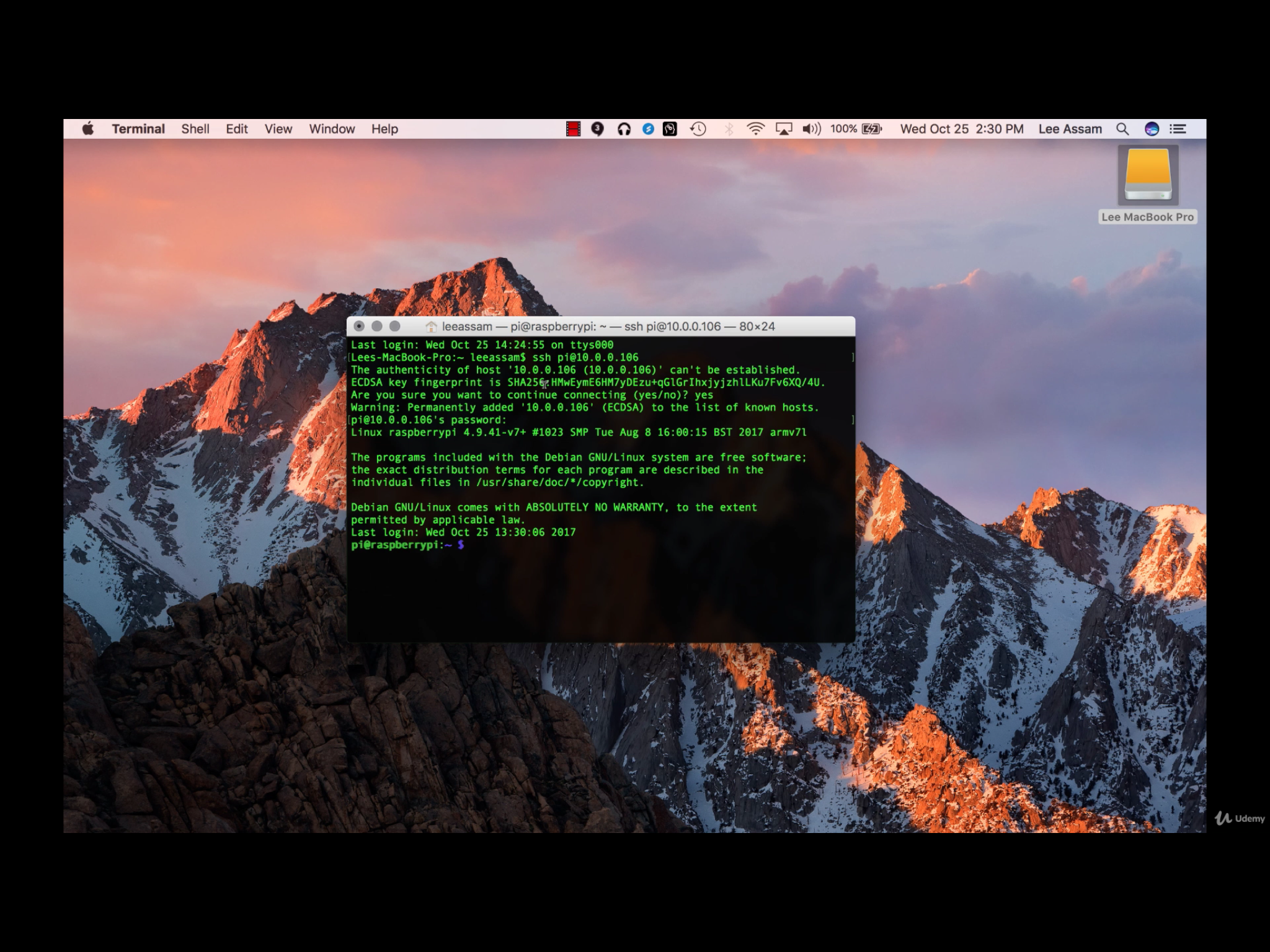Image resolution: width=1270 pixels, height=952 pixels.
Task: Click the battery charging icon
Action: [872, 129]
